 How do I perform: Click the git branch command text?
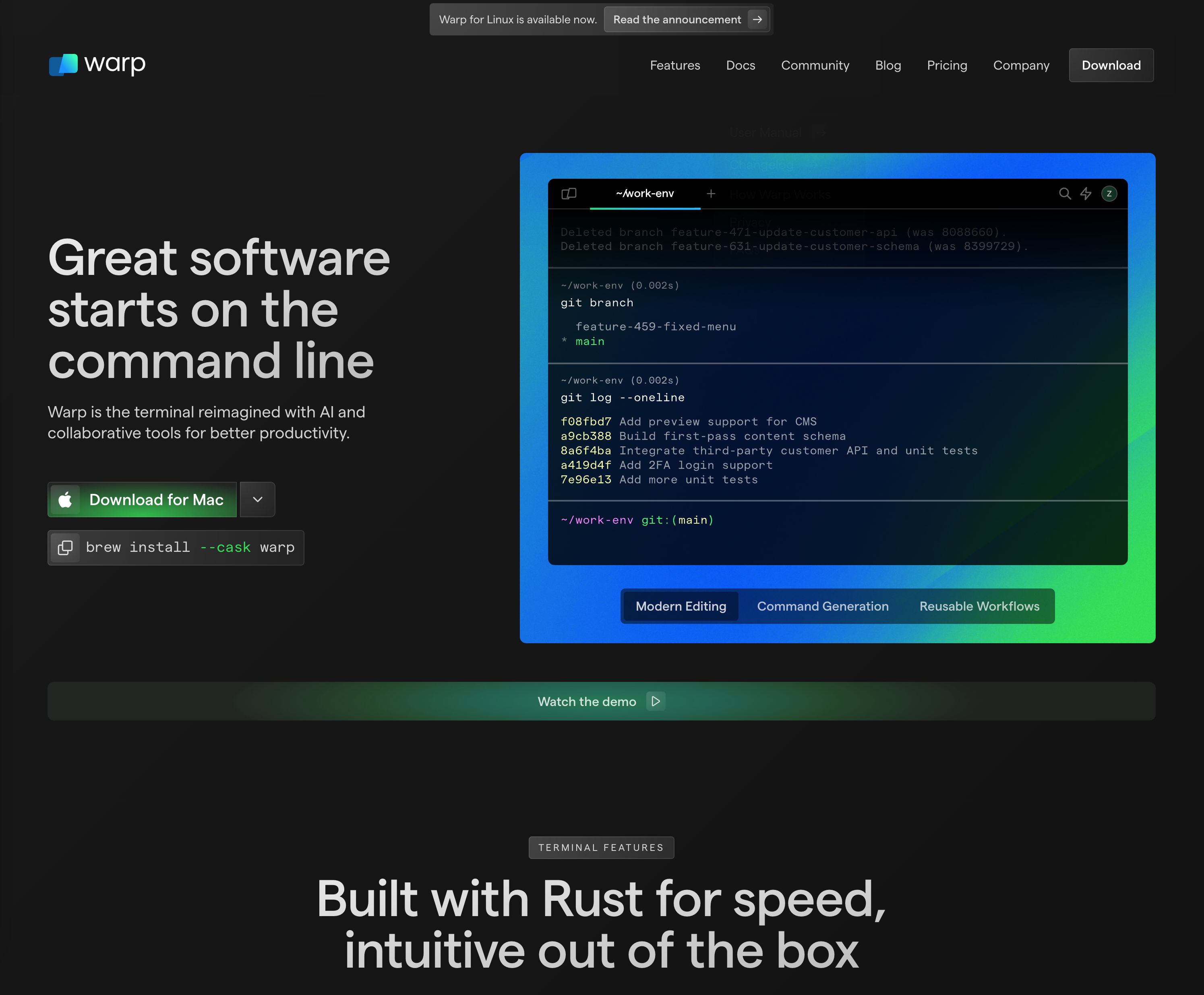click(x=597, y=303)
